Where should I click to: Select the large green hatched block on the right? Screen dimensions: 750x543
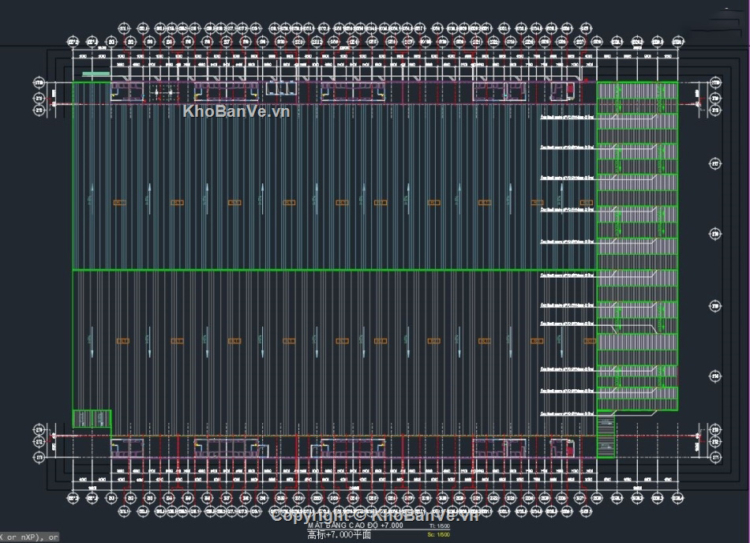pyautogui.click(x=637, y=245)
